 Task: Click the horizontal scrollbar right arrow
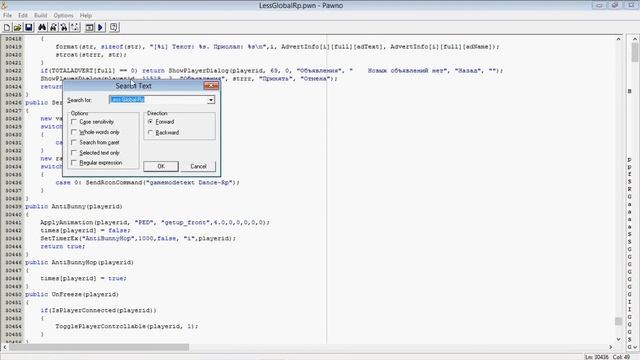click(x=611, y=347)
